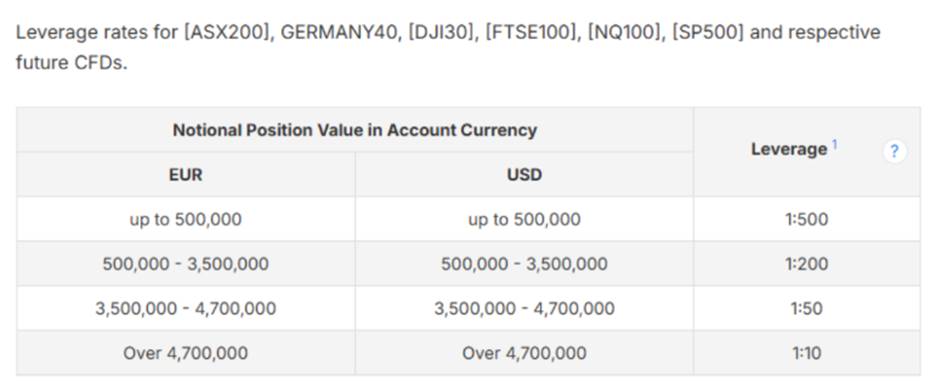This screenshot has height=381, width=936.
Task: Select USD 'up to 500,000' cell
Action: pos(524,219)
